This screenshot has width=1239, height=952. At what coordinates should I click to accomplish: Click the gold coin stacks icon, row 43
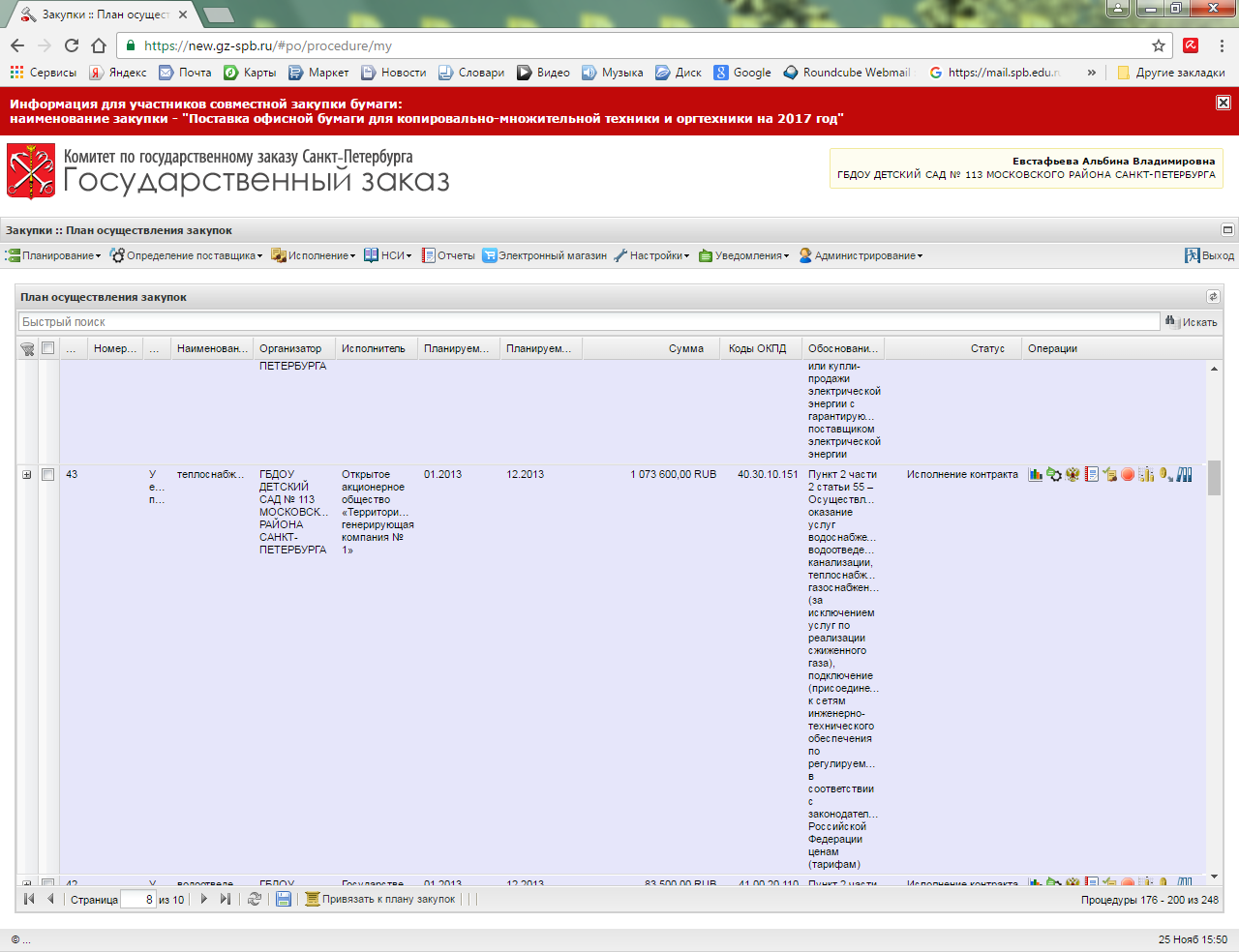(1146, 474)
